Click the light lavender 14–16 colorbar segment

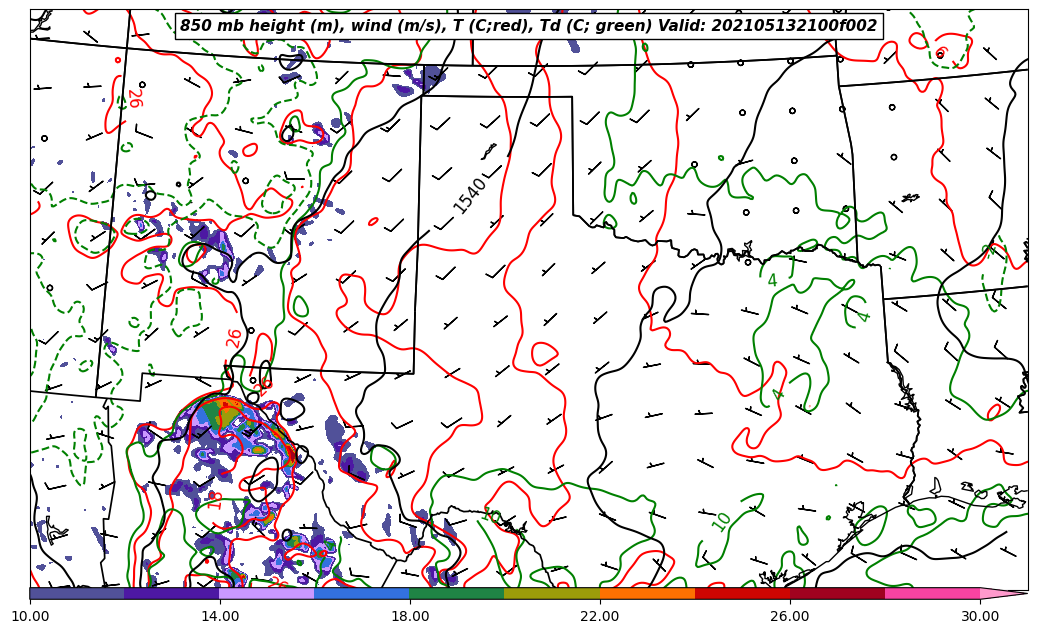point(267,593)
